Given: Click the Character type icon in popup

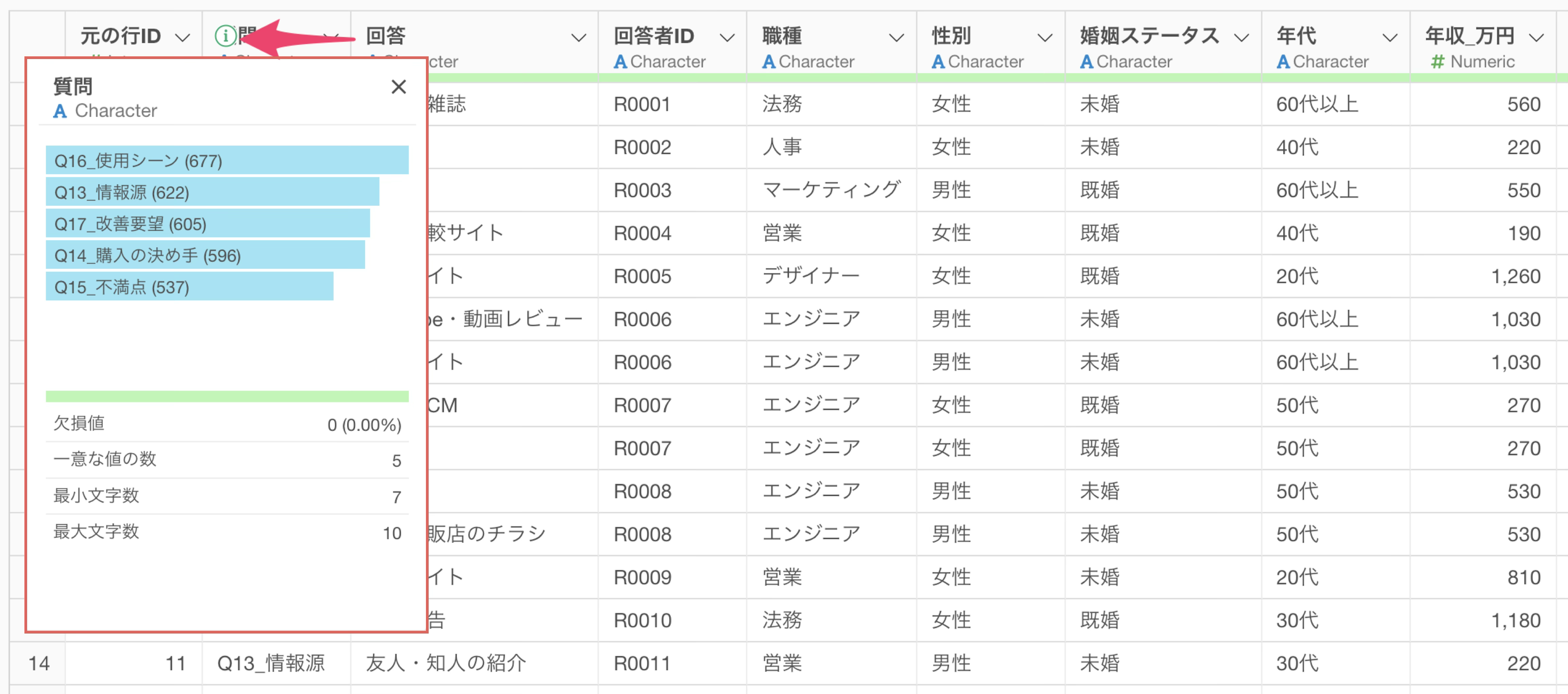Looking at the screenshot, I should [60, 111].
